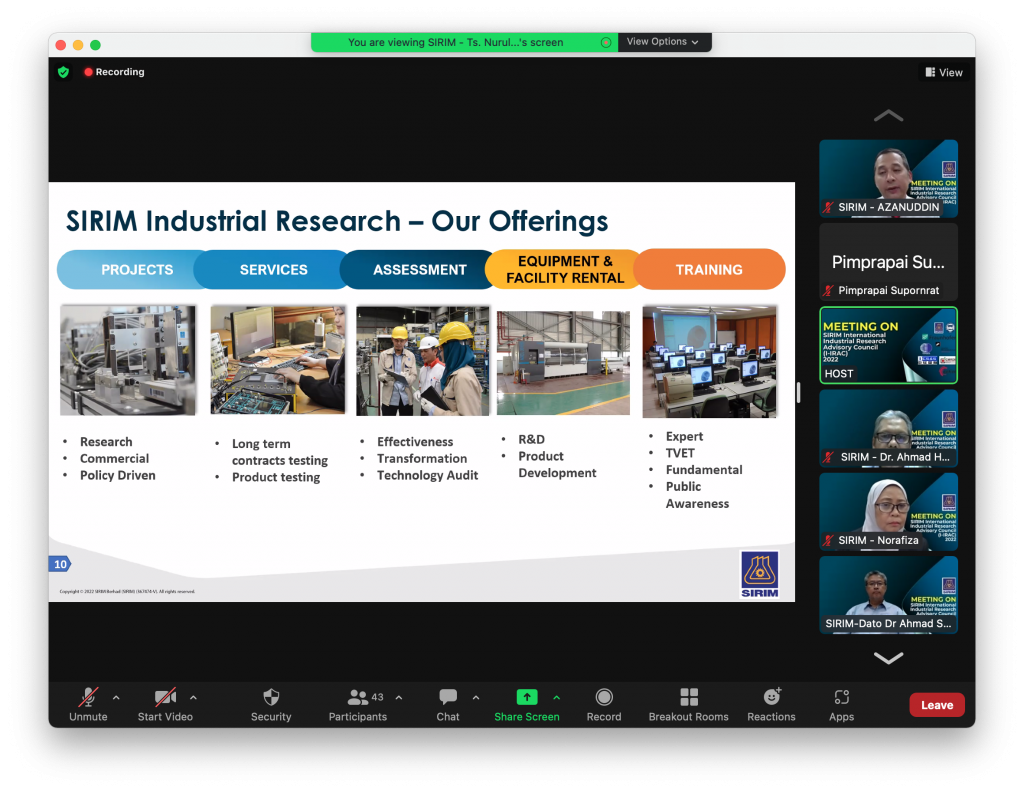Image resolution: width=1024 pixels, height=792 pixels.
Task: Click the green macOS fullscreen window button
Action: (x=95, y=45)
